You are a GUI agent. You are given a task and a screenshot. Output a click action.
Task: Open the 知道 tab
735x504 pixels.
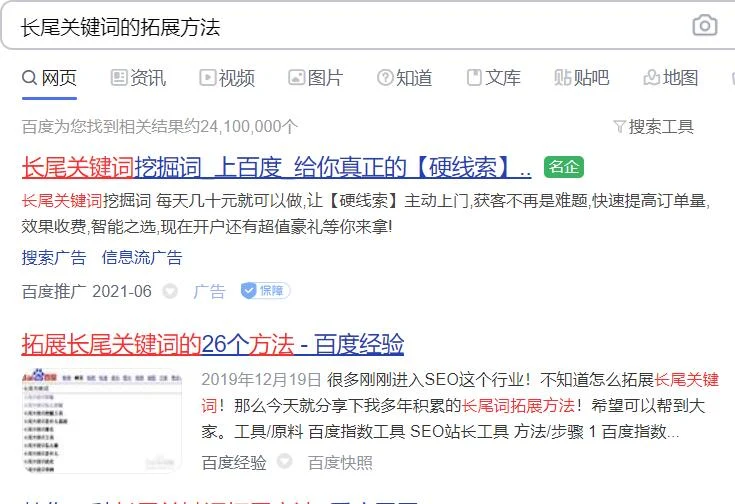point(405,78)
